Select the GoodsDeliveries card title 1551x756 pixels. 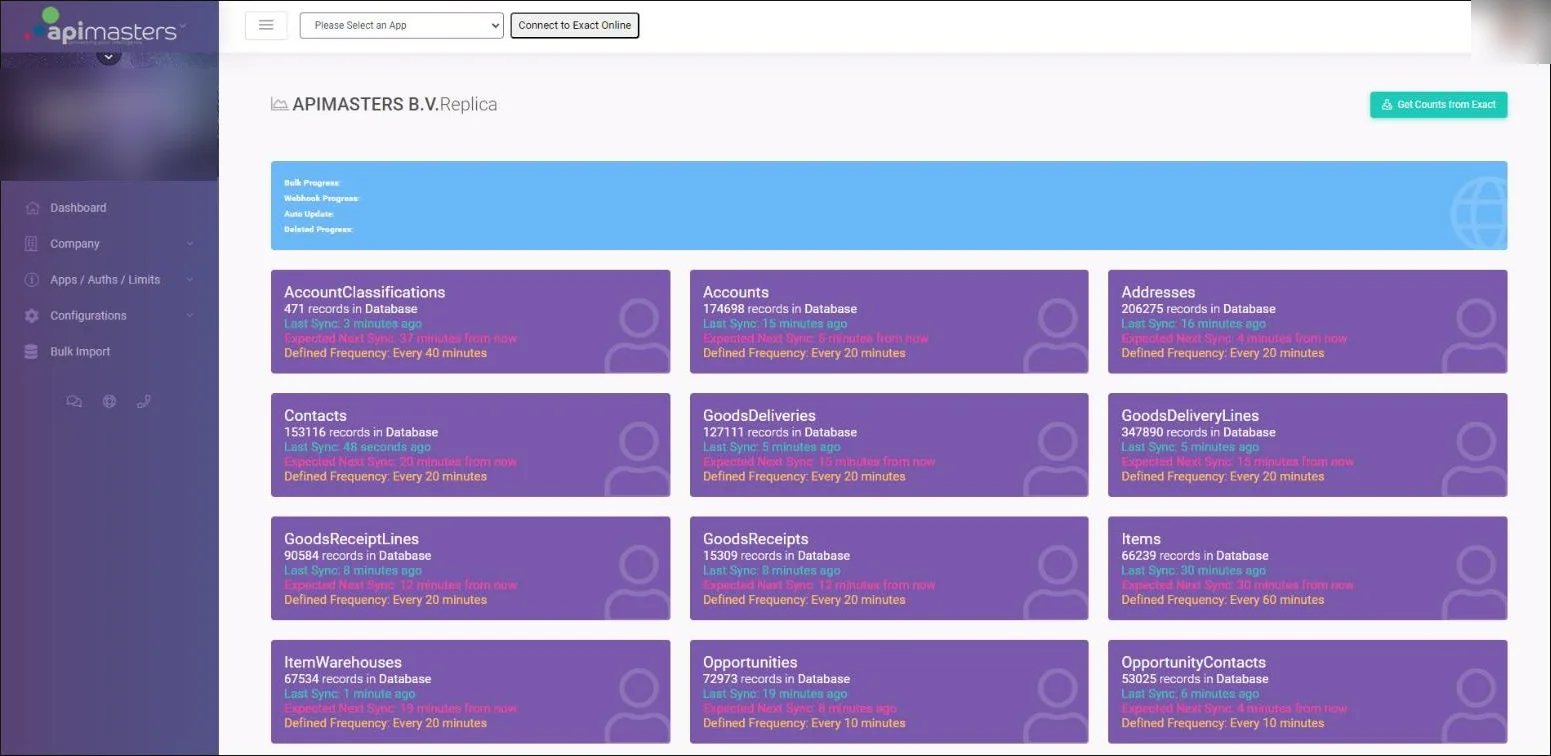click(759, 415)
